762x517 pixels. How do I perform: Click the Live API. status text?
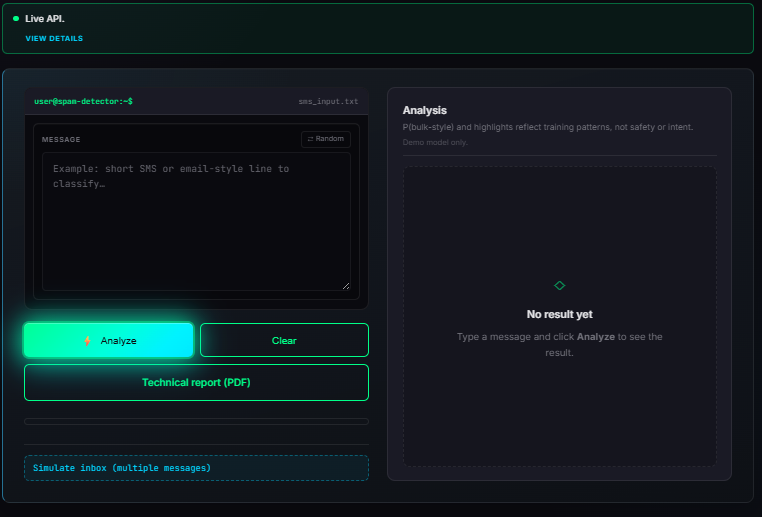(x=45, y=18)
